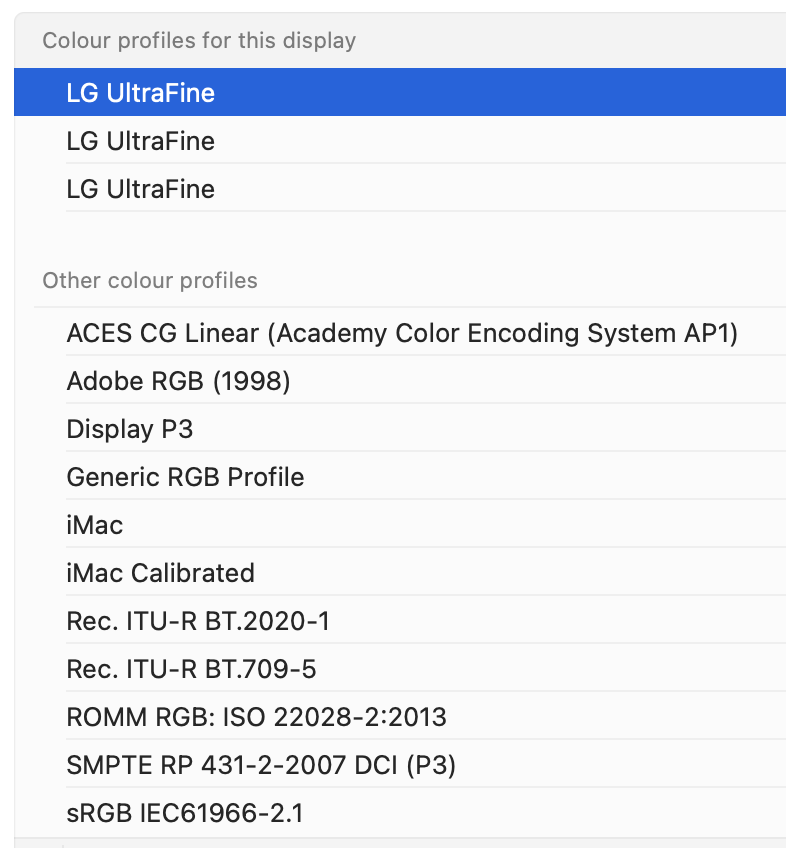Apply the Rec. ITU-R BT.709-5 profile
The width and height of the screenshot is (786, 848).
[191, 669]
